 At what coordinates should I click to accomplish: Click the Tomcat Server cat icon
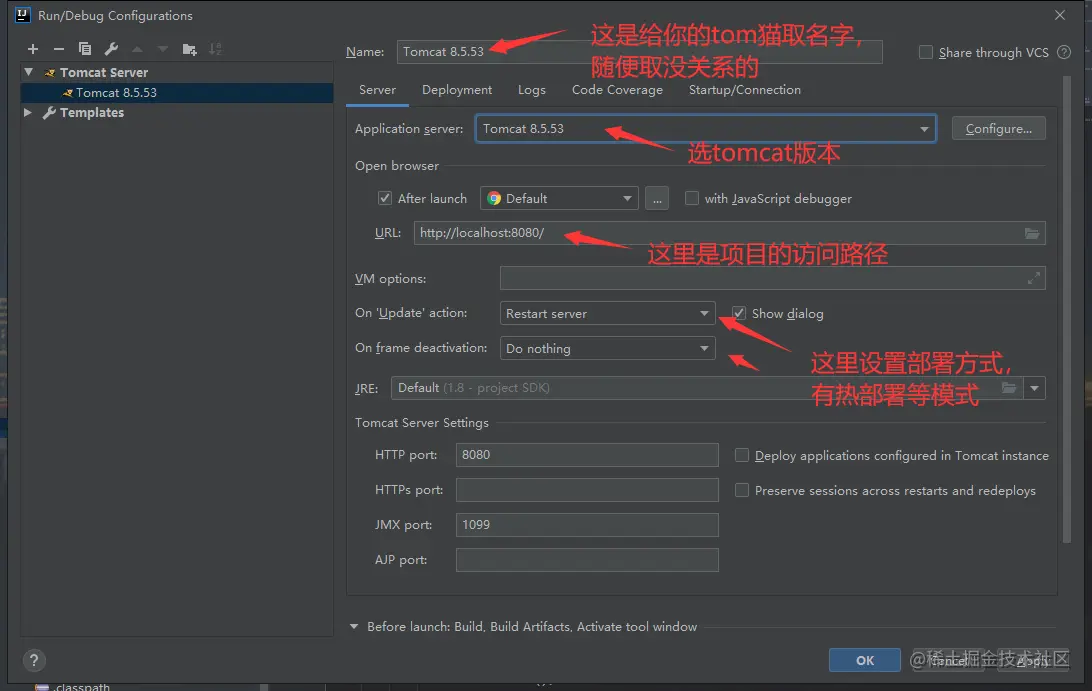click(x=49, y=72)
